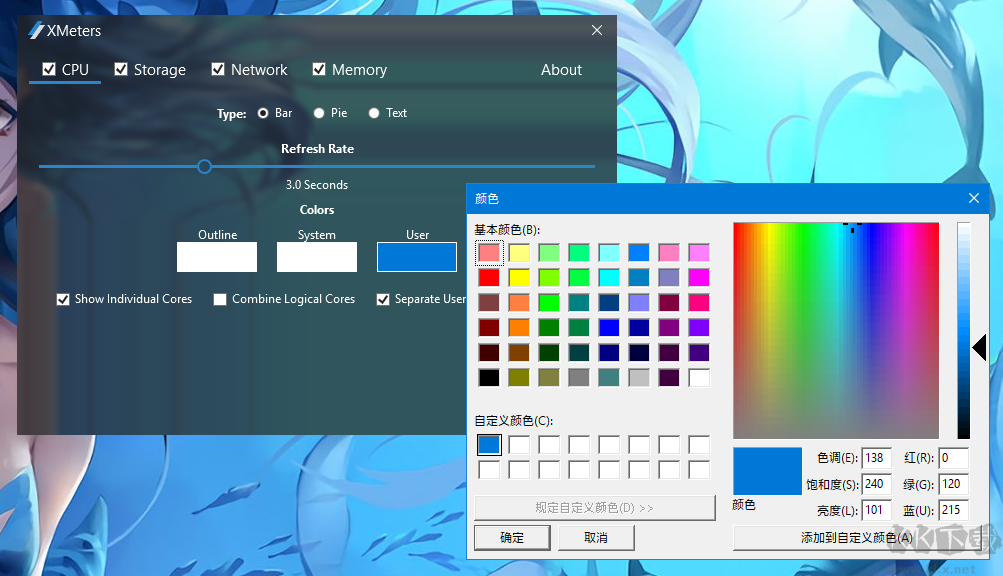Pick the white basic color
Image resolution: width=1003 pixels, height=576 pixels.
[699, 378]
